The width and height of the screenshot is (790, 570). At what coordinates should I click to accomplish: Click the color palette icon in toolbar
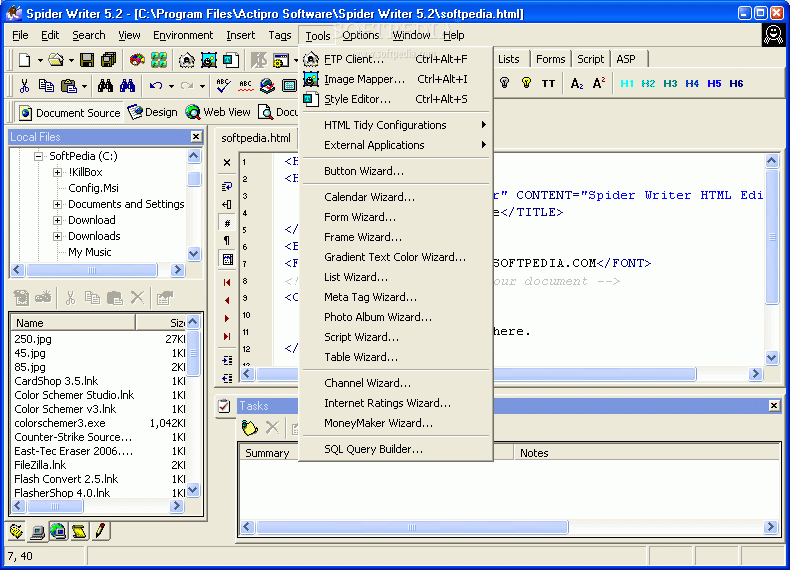137,60
